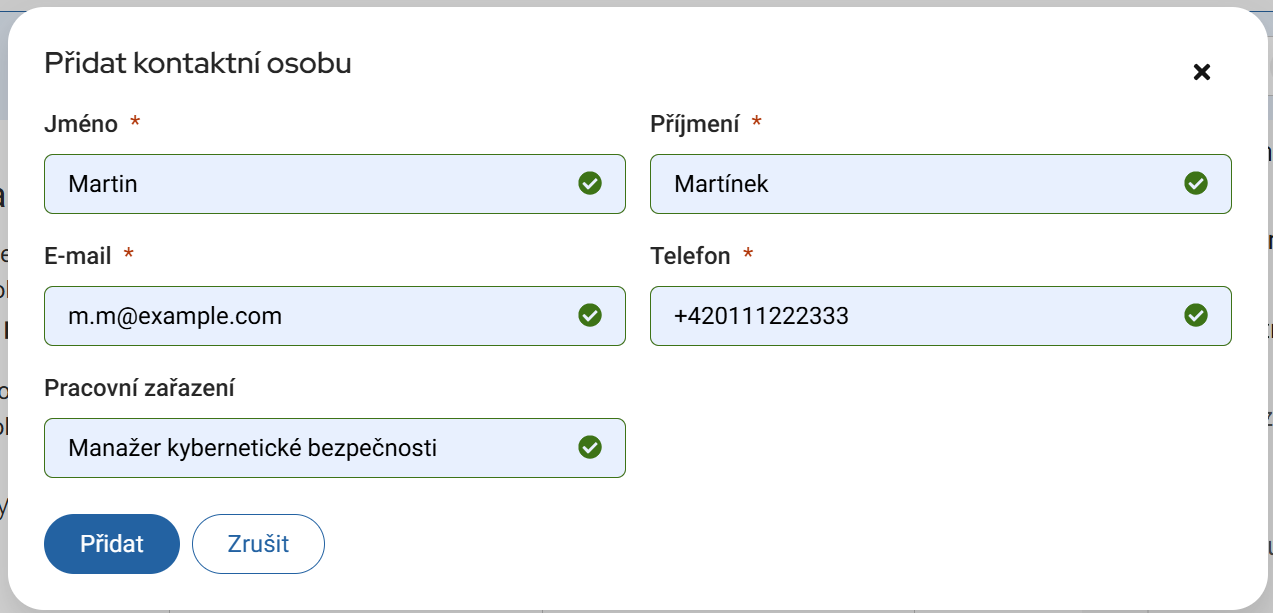Close the Přidat kontaktní osobu dialog

pyautogui.click(x=1202, y=72)
